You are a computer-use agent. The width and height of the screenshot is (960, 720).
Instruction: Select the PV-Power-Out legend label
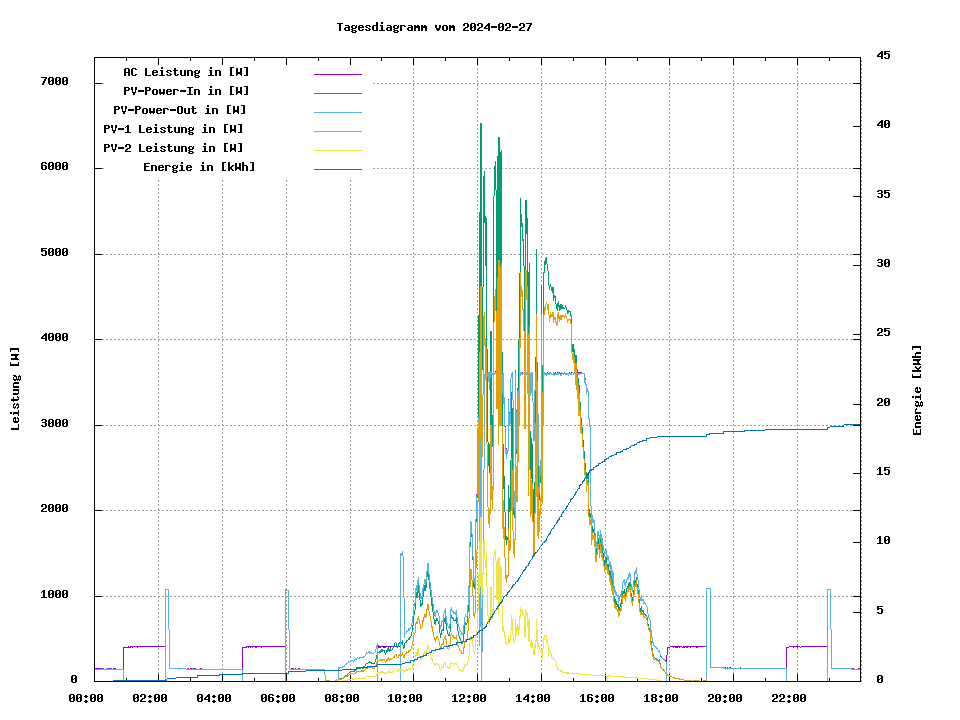click(x=180, y=110)
